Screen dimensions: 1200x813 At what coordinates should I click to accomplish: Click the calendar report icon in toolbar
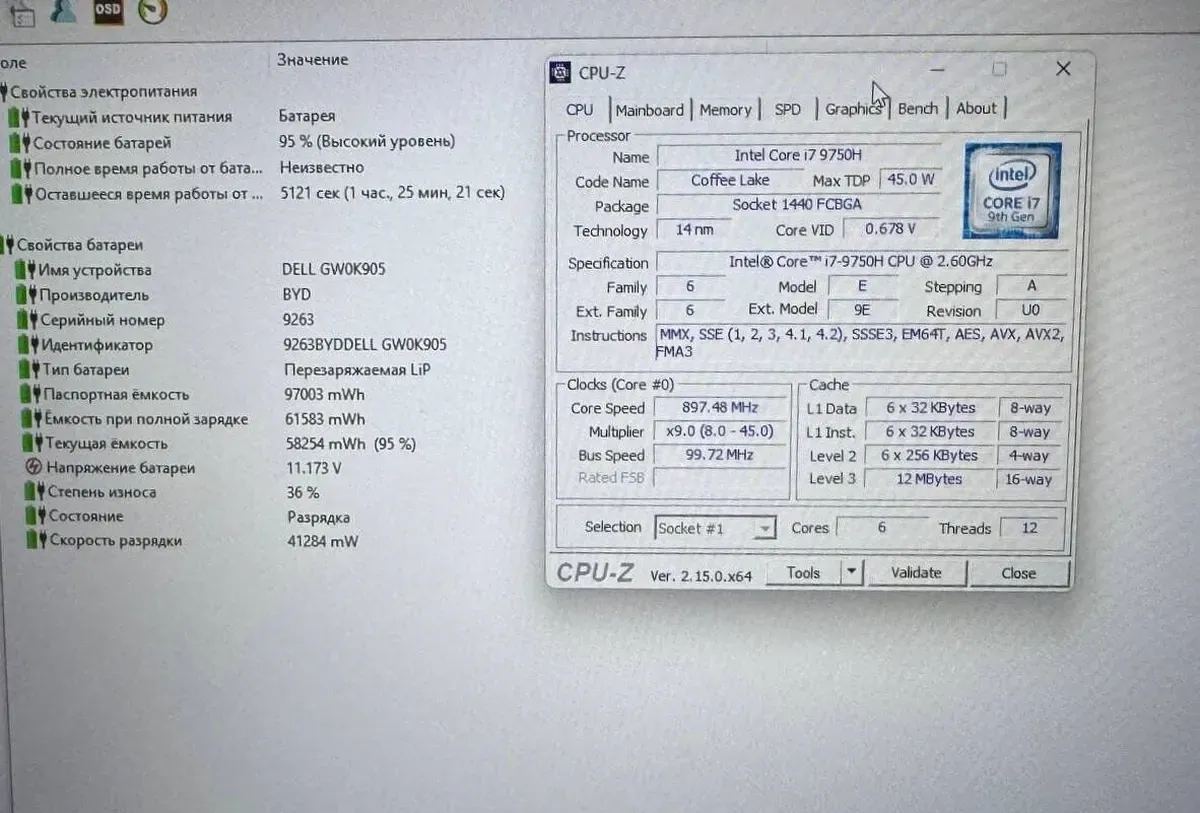(20, 12)
